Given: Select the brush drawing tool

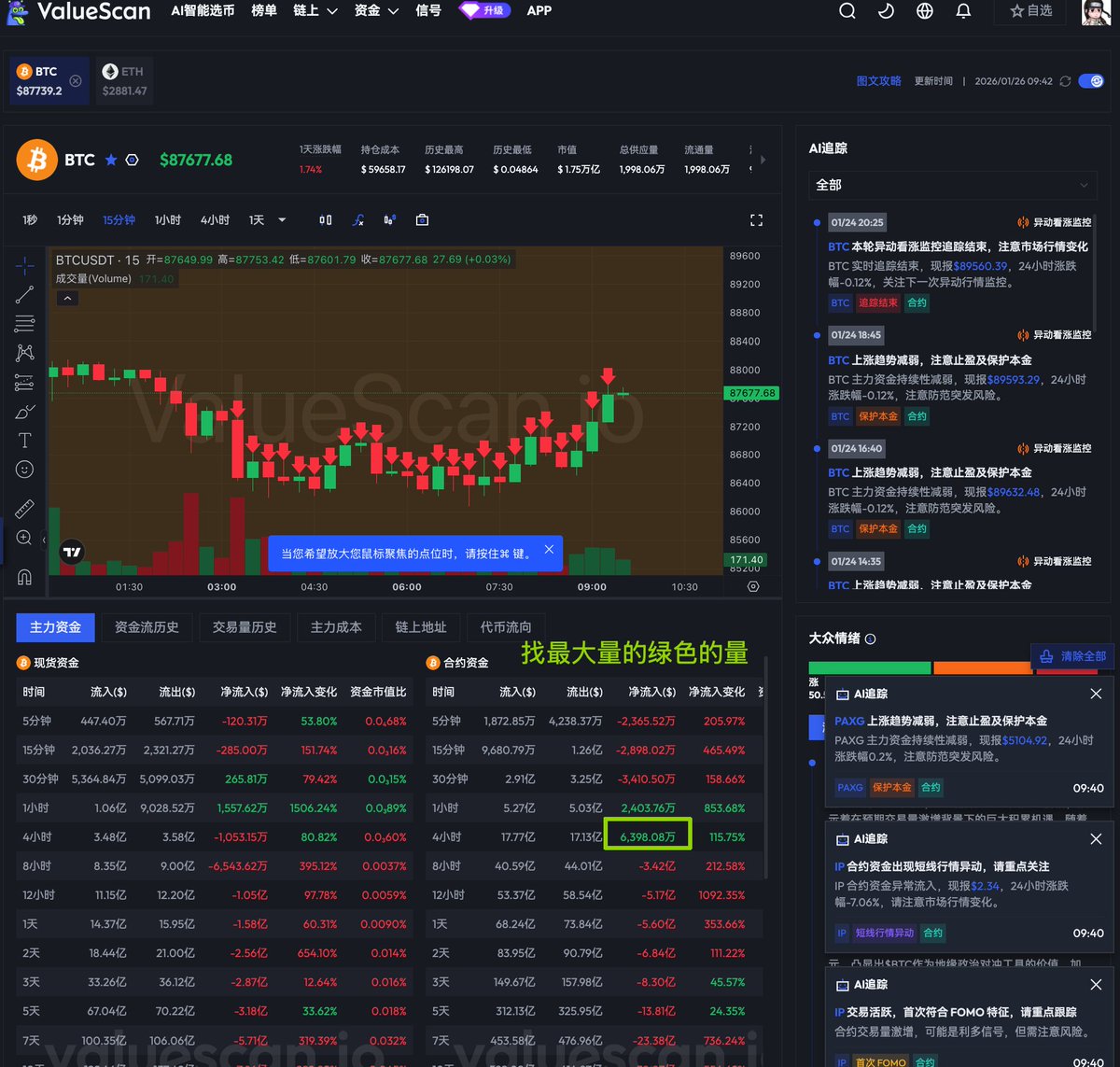Looking at the screenshot, I should coord(25,412).
